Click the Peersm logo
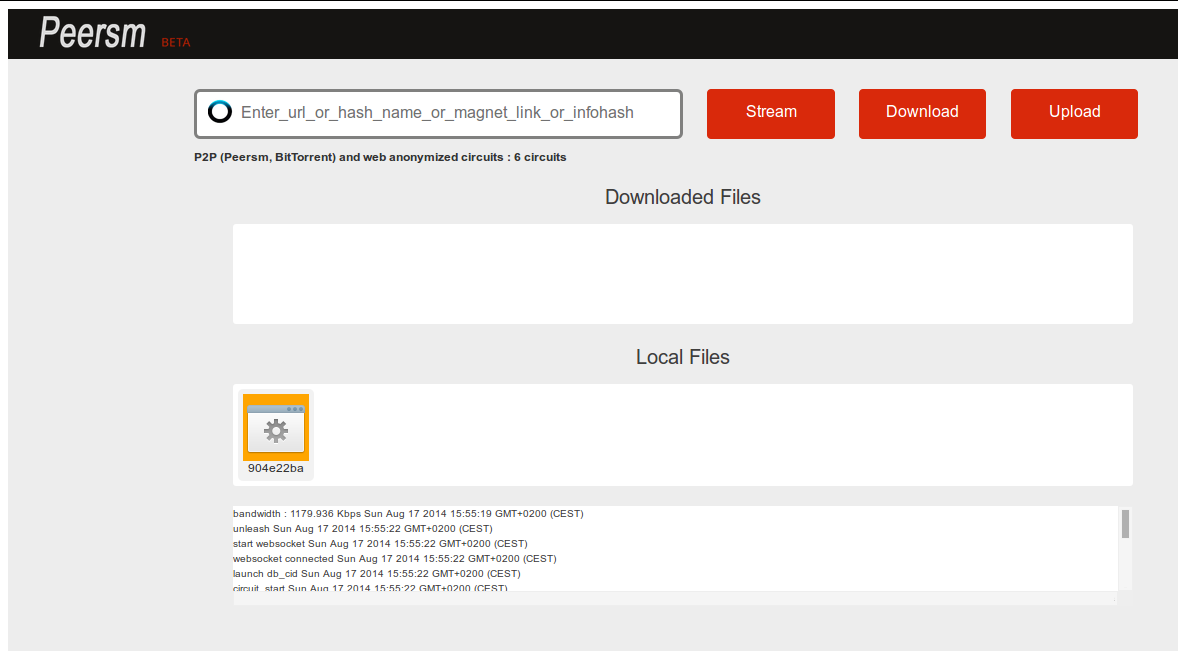Image resolution: width=1178 pixels, height=651 pixels. (92, 33)
